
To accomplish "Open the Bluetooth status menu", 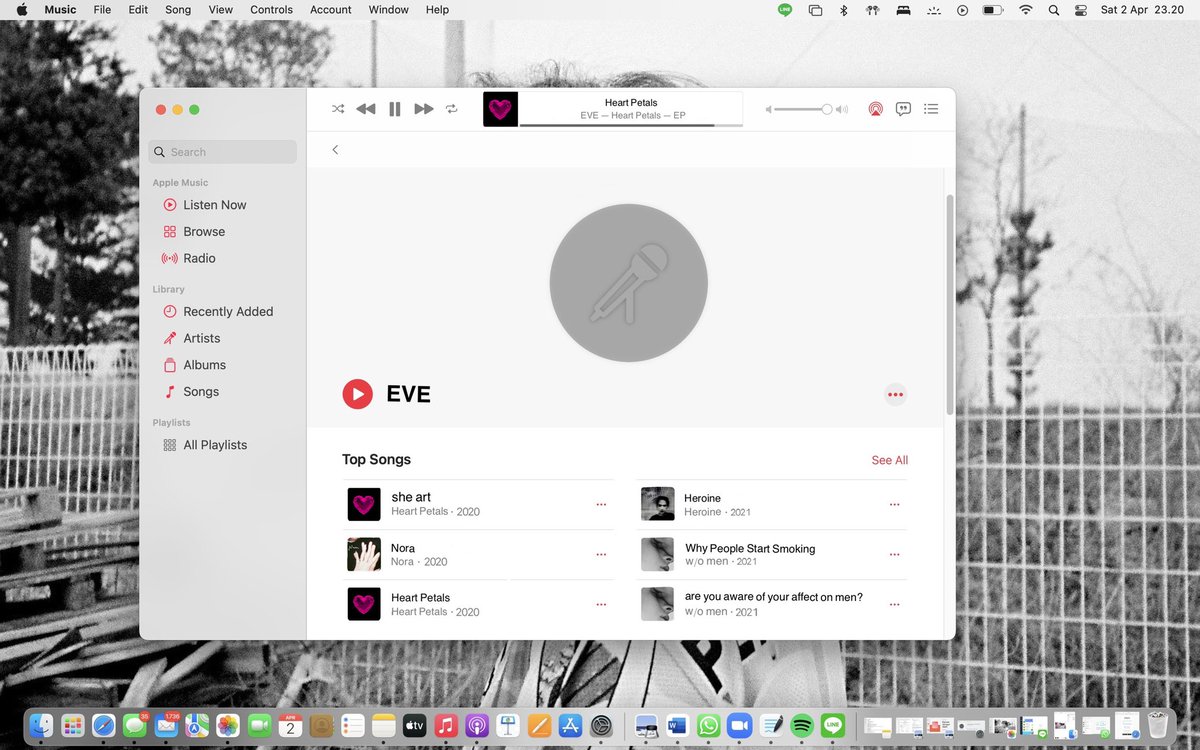I will (843, 10).
